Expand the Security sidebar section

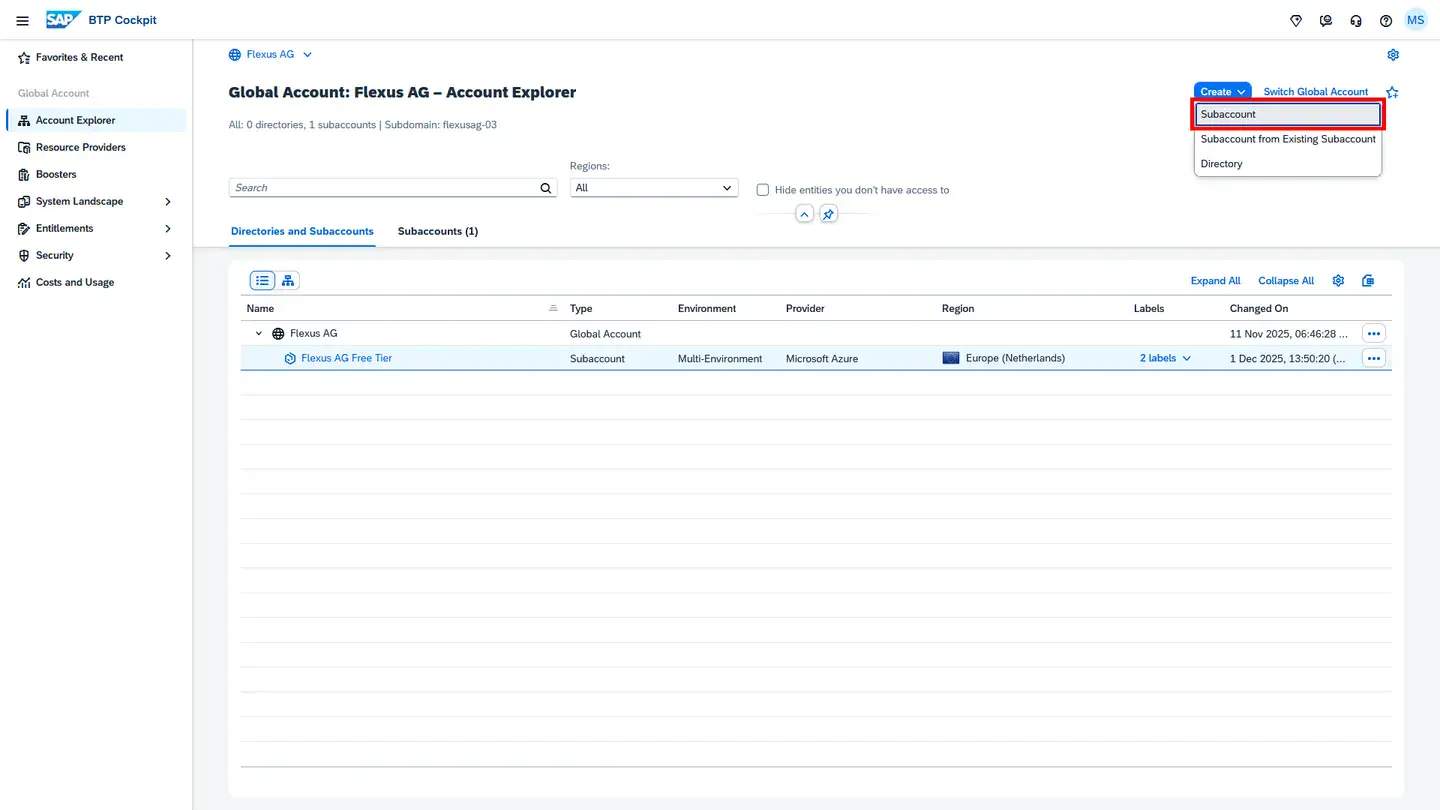click(167, 256)
